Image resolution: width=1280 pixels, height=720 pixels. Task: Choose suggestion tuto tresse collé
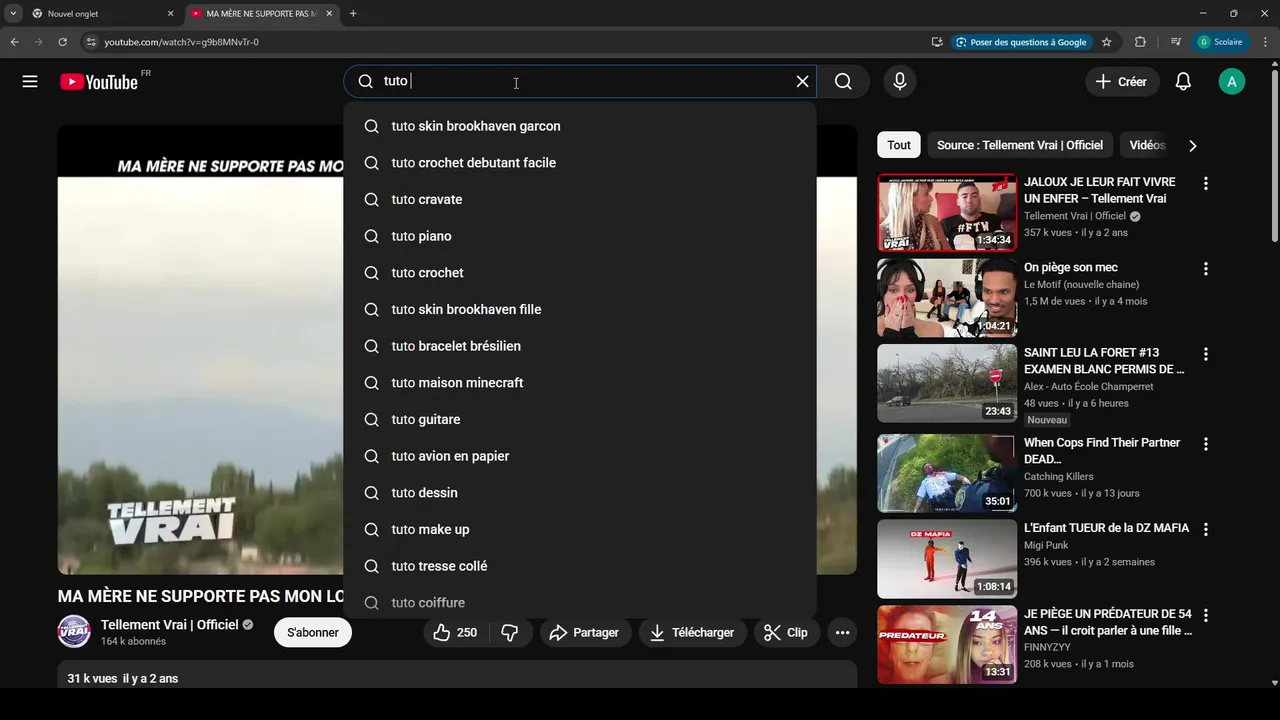(x=580, y=566)
